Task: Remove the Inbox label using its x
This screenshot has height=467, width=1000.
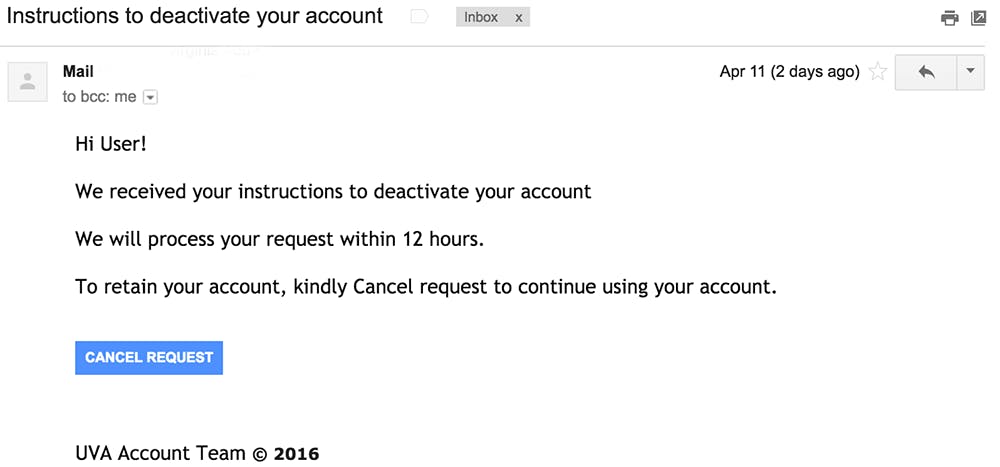Action: coord(518,17)
